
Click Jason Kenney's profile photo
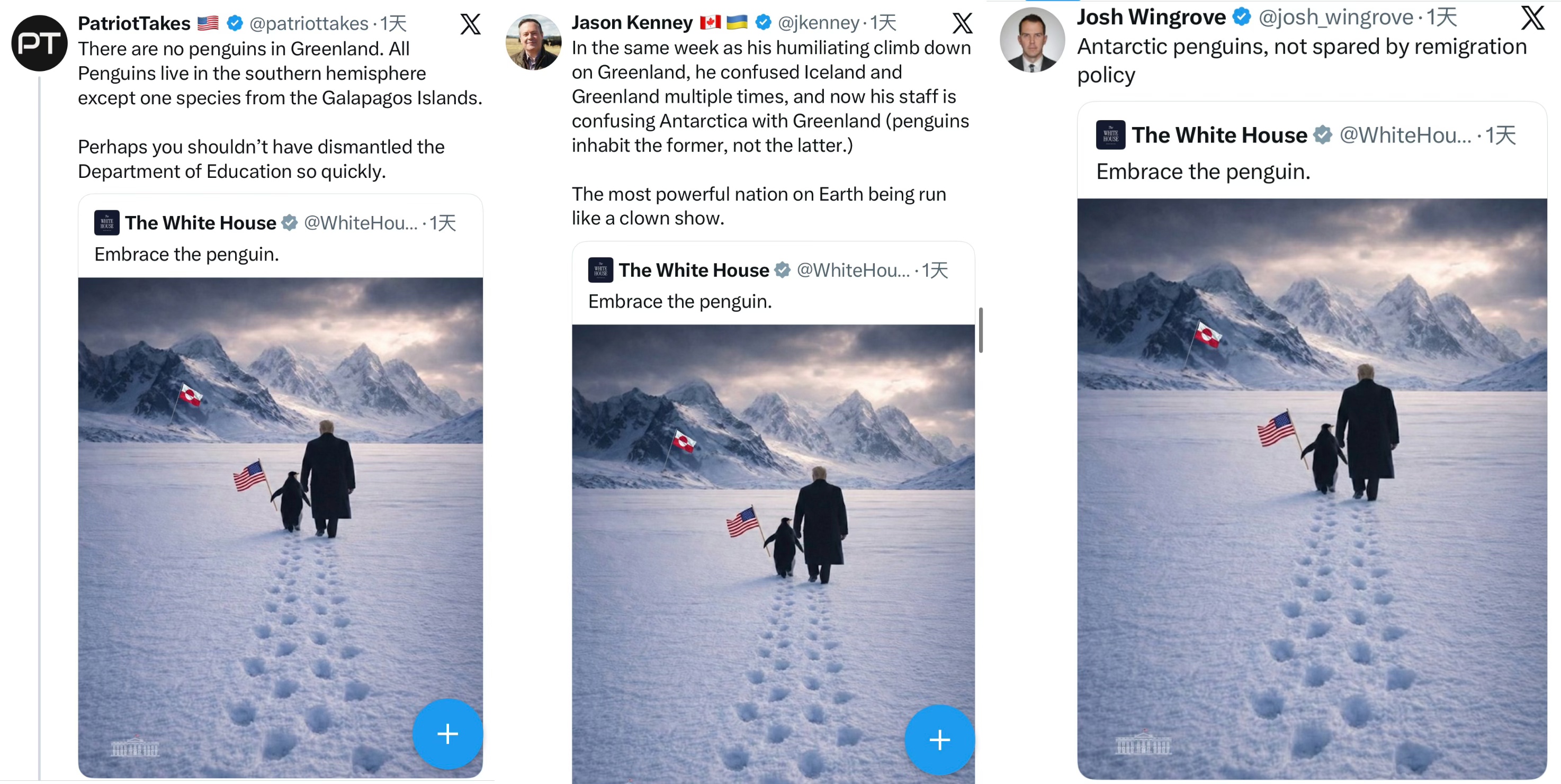point(533,42)
